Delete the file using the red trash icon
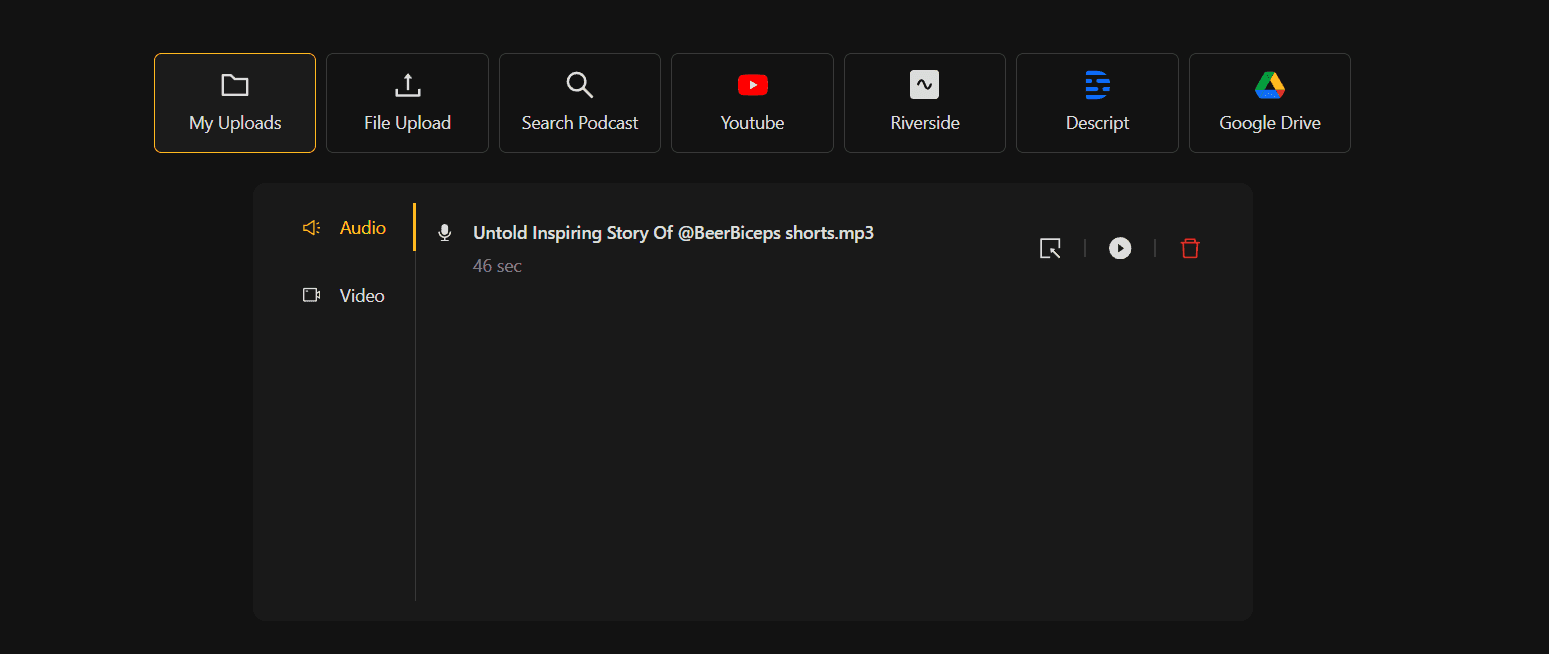This screenshot has width=1549, height=654. pyautogui.click(x=1190, y=248)
